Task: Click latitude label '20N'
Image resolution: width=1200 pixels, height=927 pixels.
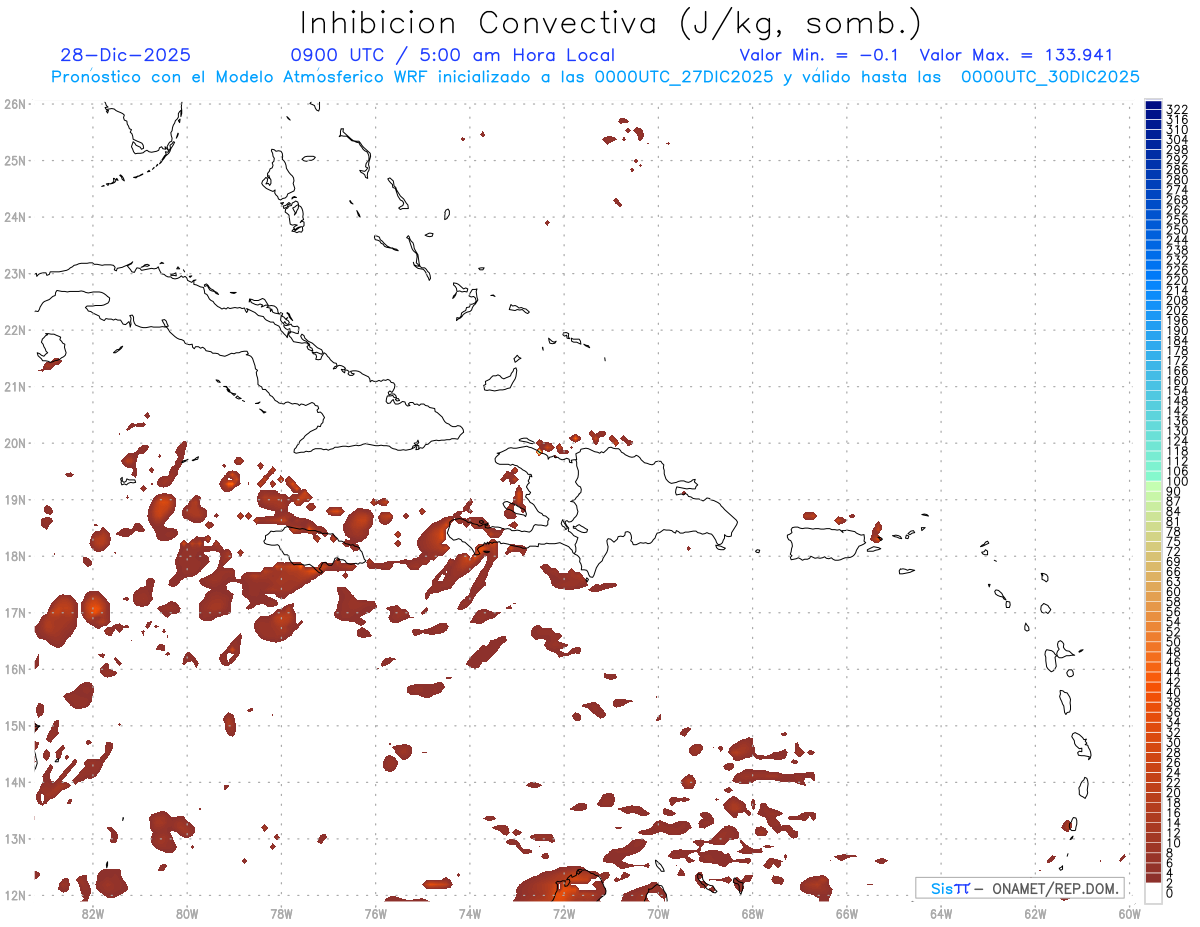Action: click(15, 443)
